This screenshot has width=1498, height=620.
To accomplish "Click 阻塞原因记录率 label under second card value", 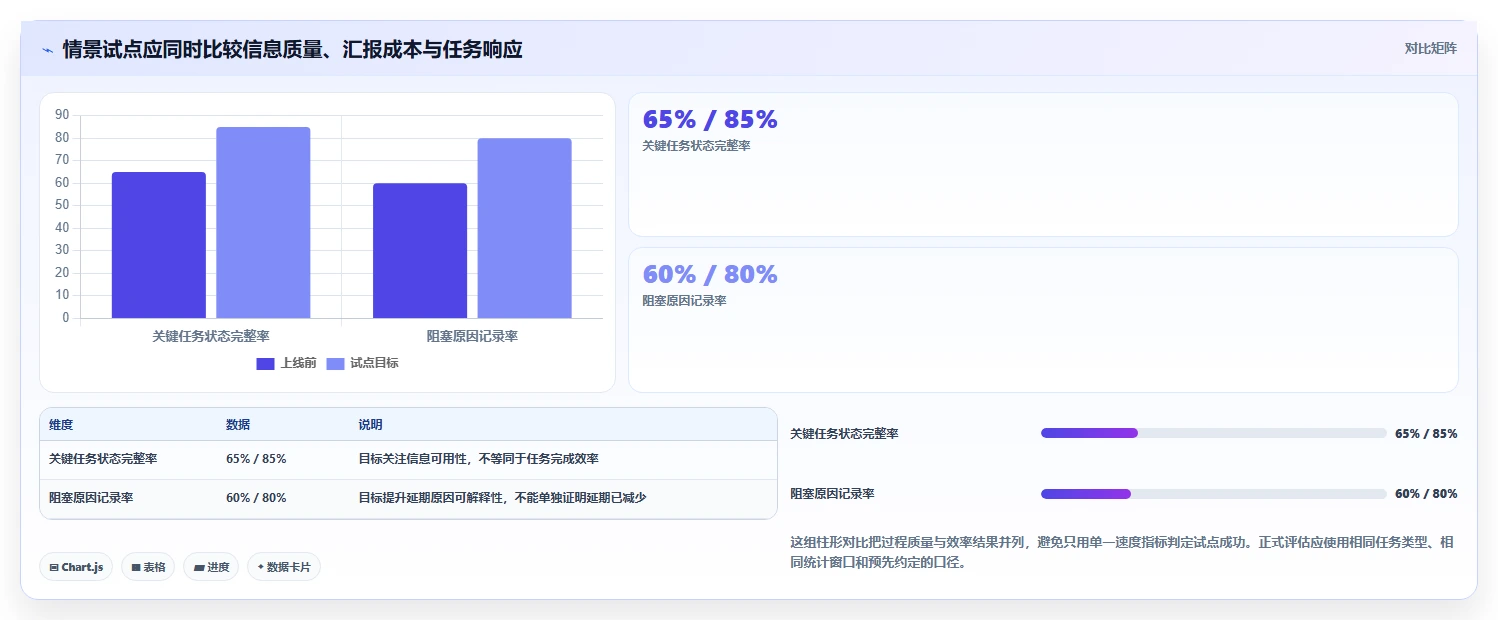I will point(684,301).
